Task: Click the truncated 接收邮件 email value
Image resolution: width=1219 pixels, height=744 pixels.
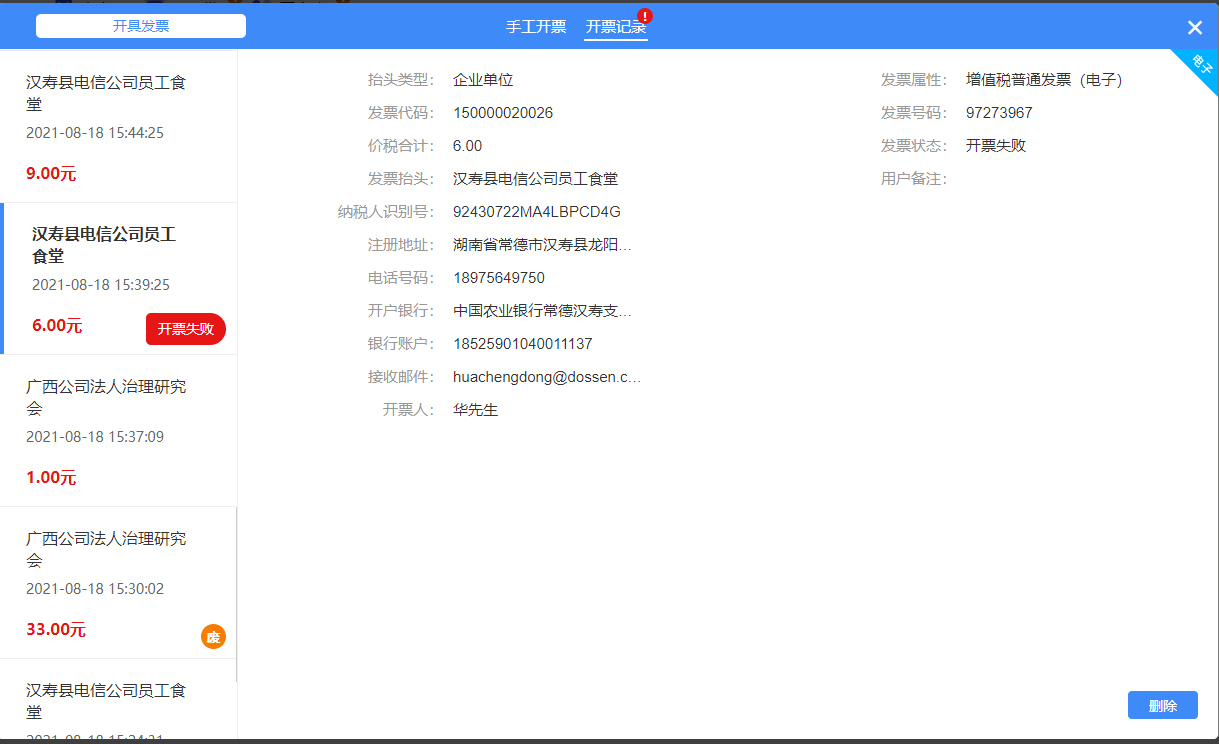Action: pos(547,377)
